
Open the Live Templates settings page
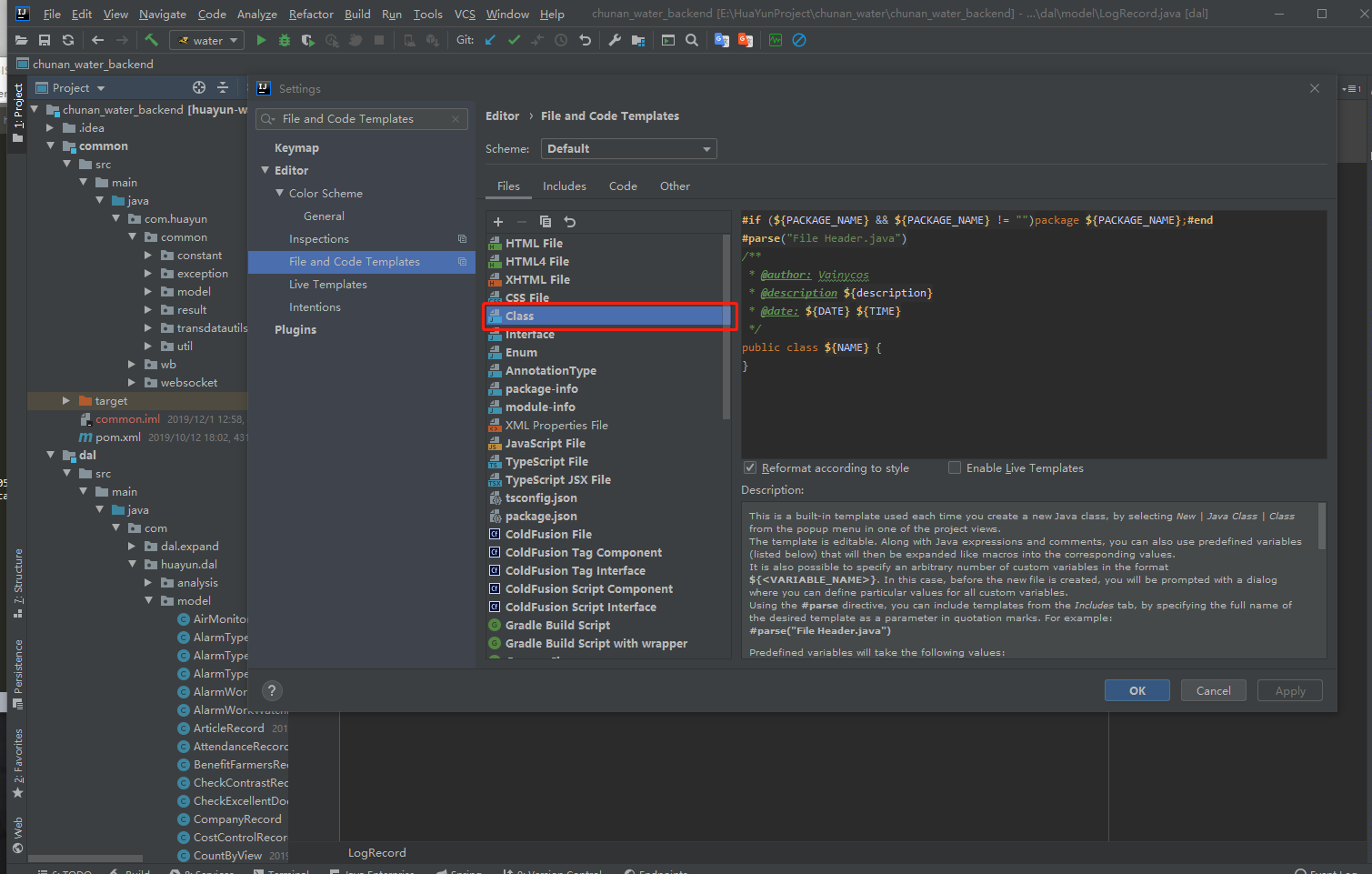pyautogui.click(x=328, y=284)
